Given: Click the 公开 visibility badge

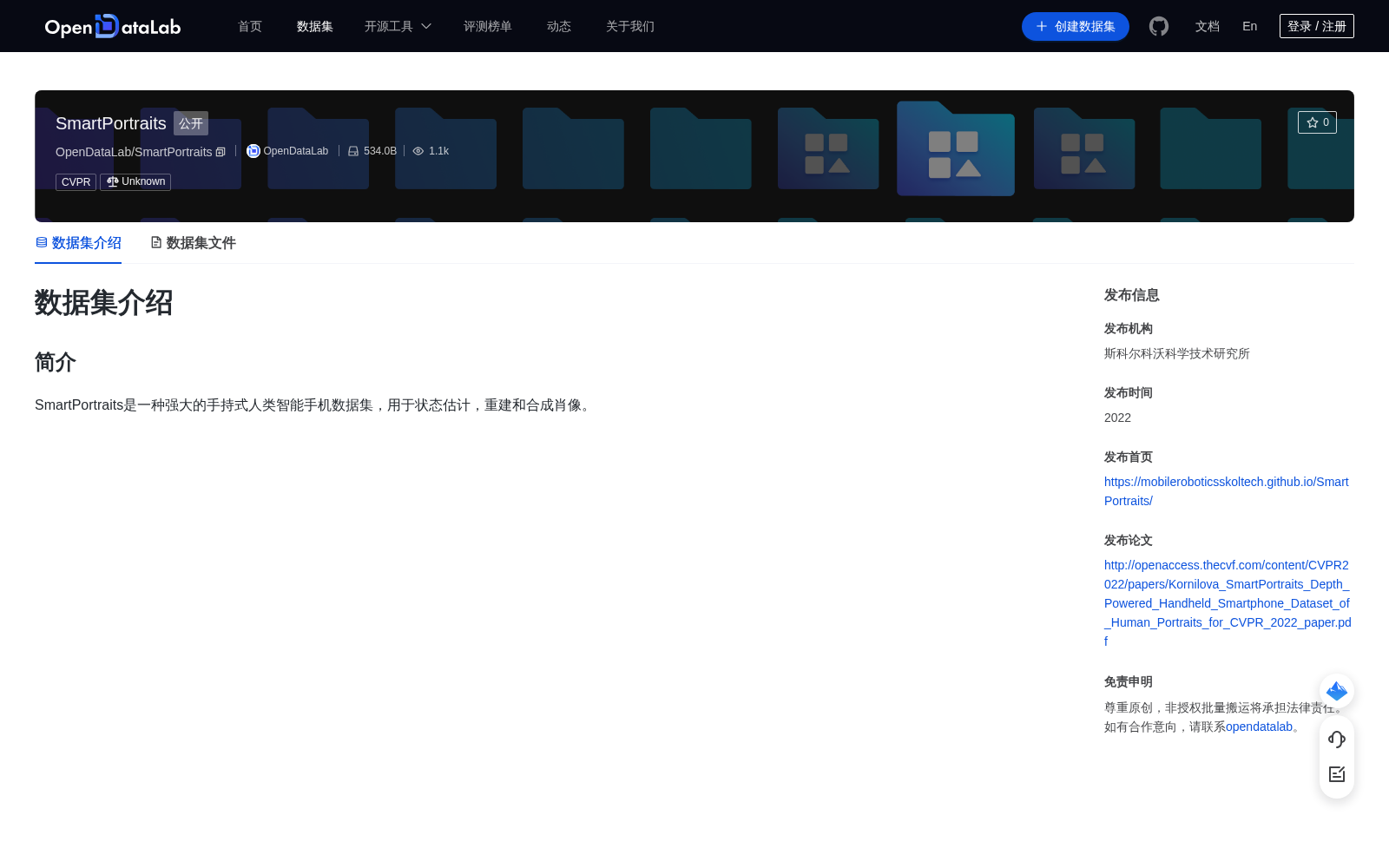Looking at the screenshot, I should pyautogui.click(x=191, y=123).
